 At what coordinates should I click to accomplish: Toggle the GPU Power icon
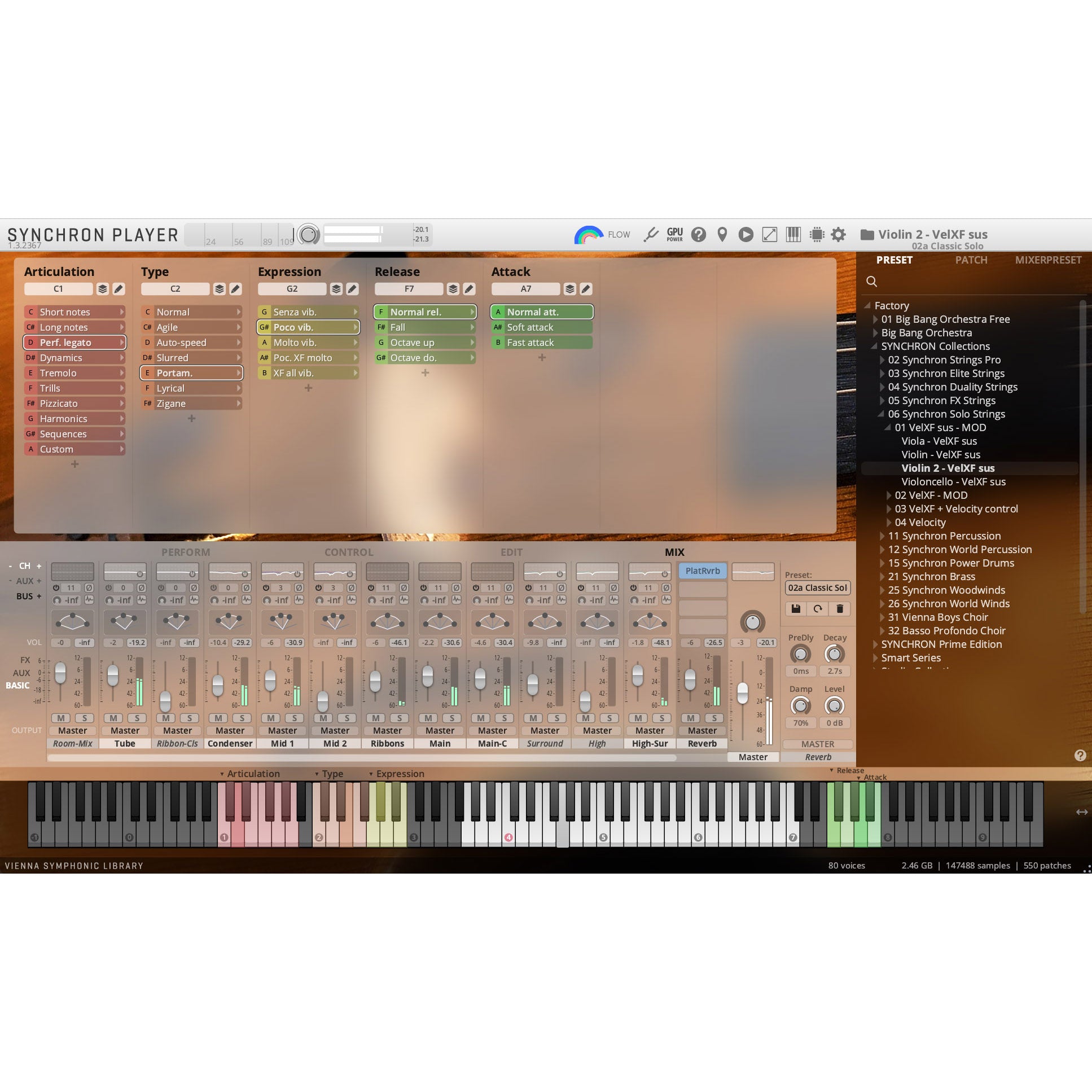coord(675,235)
